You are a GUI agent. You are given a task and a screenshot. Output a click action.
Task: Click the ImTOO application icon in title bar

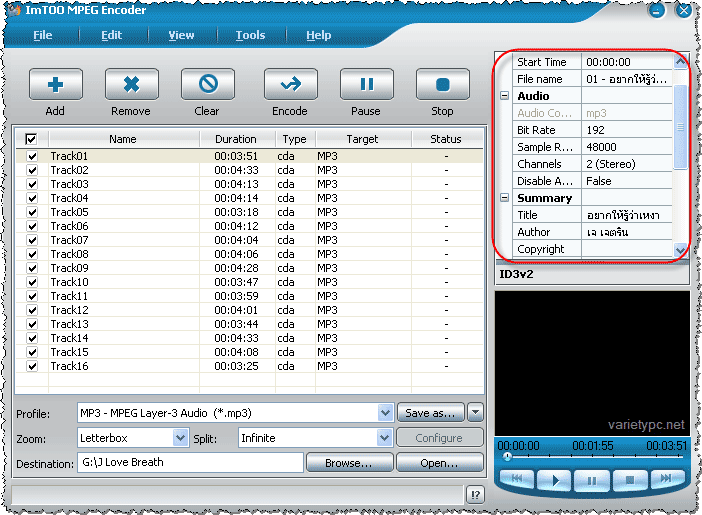15,10
